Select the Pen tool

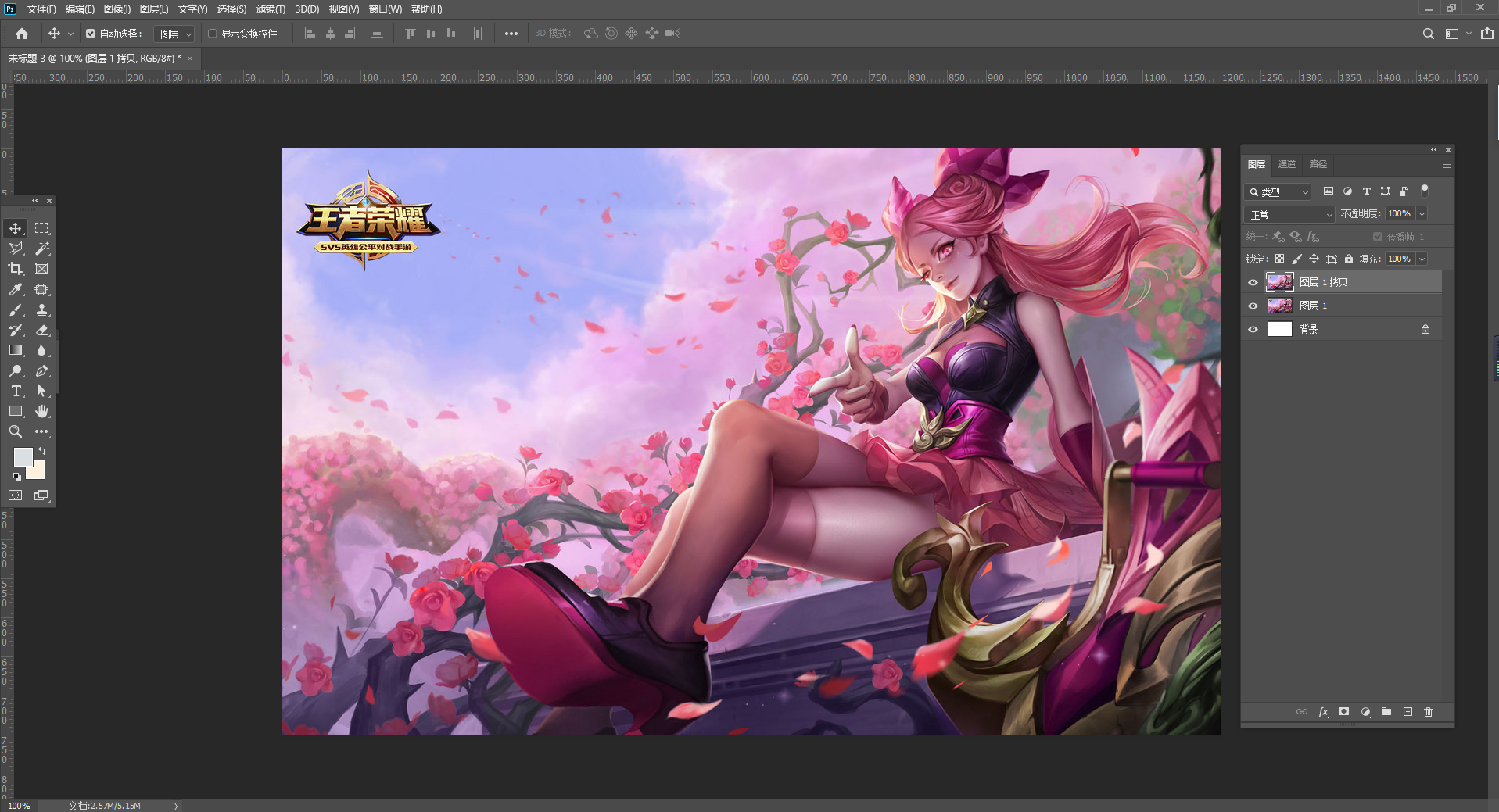(42, 370)
